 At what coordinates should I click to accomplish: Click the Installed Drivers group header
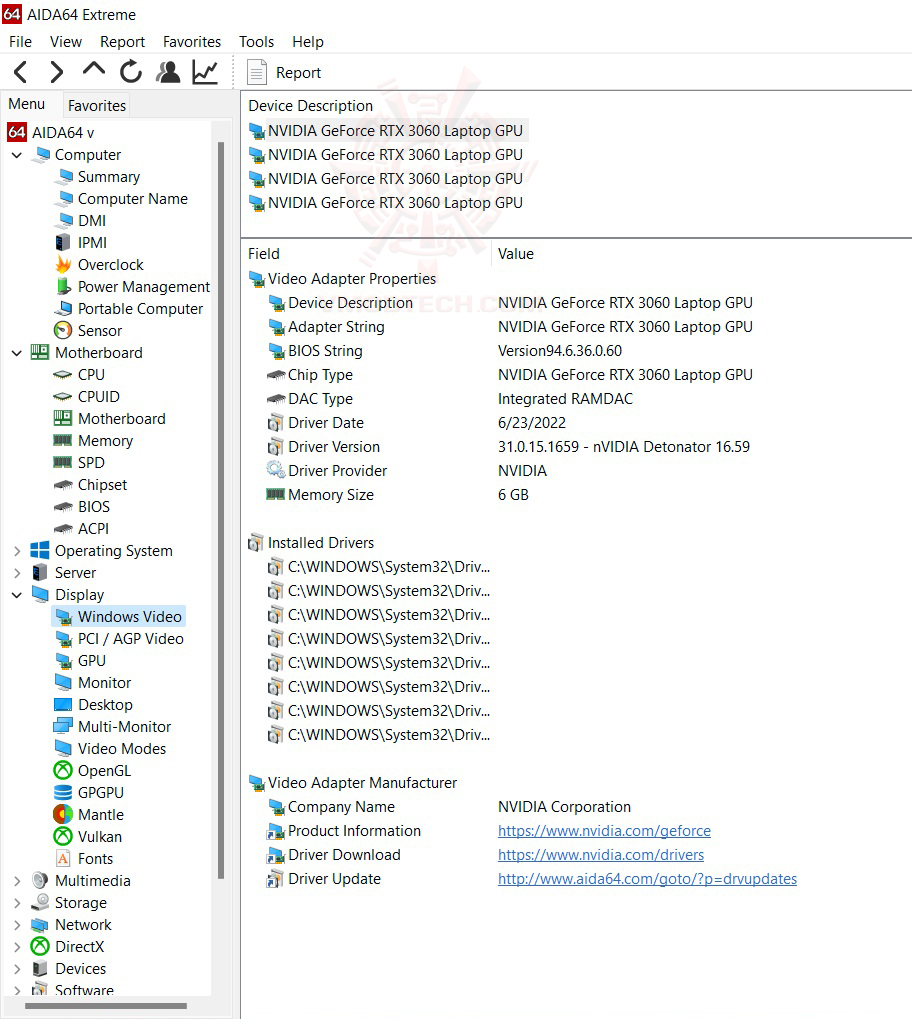click(x=311, y=543)
